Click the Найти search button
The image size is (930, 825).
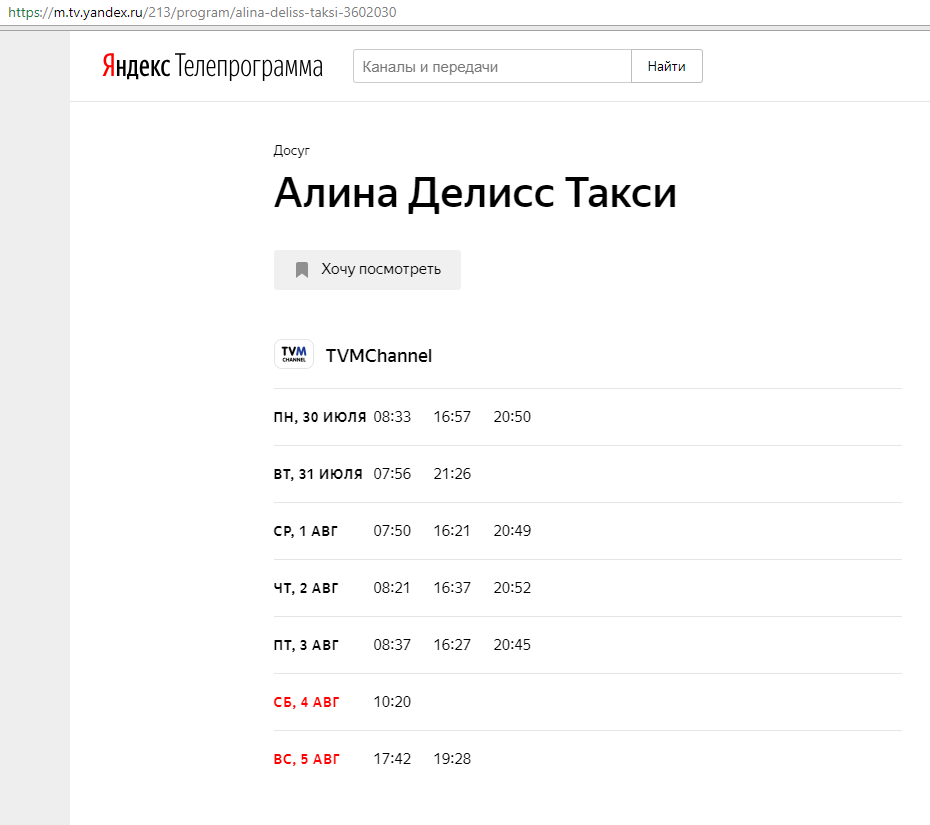click(x=667, y=66)
